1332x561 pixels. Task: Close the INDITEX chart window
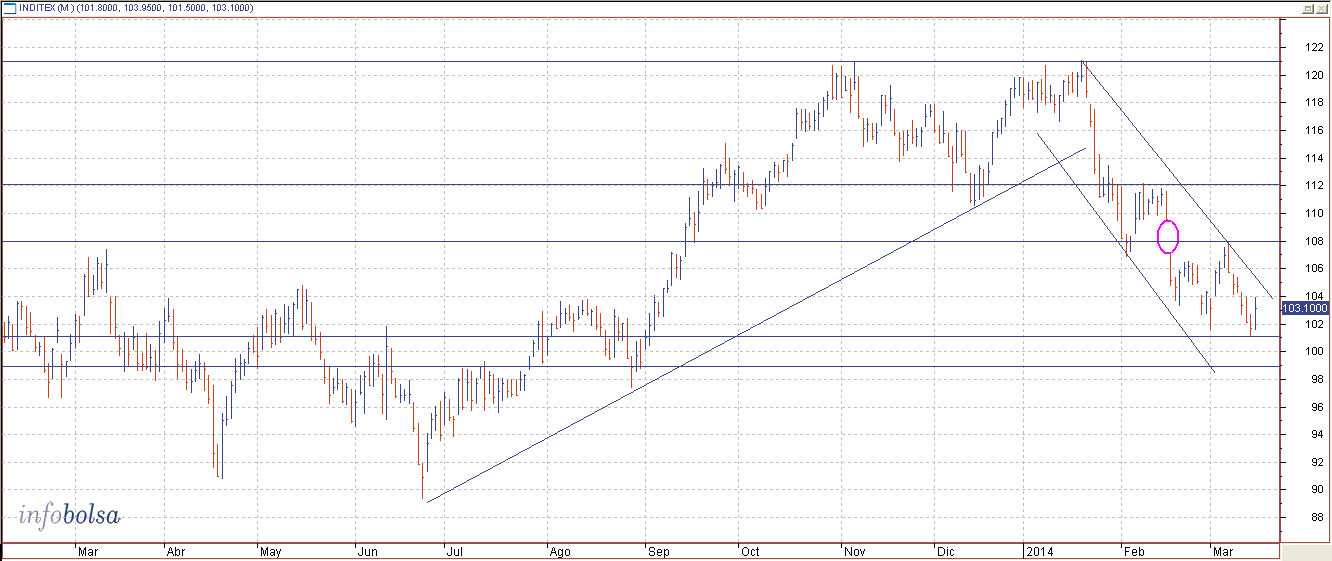click(1320, 7)
